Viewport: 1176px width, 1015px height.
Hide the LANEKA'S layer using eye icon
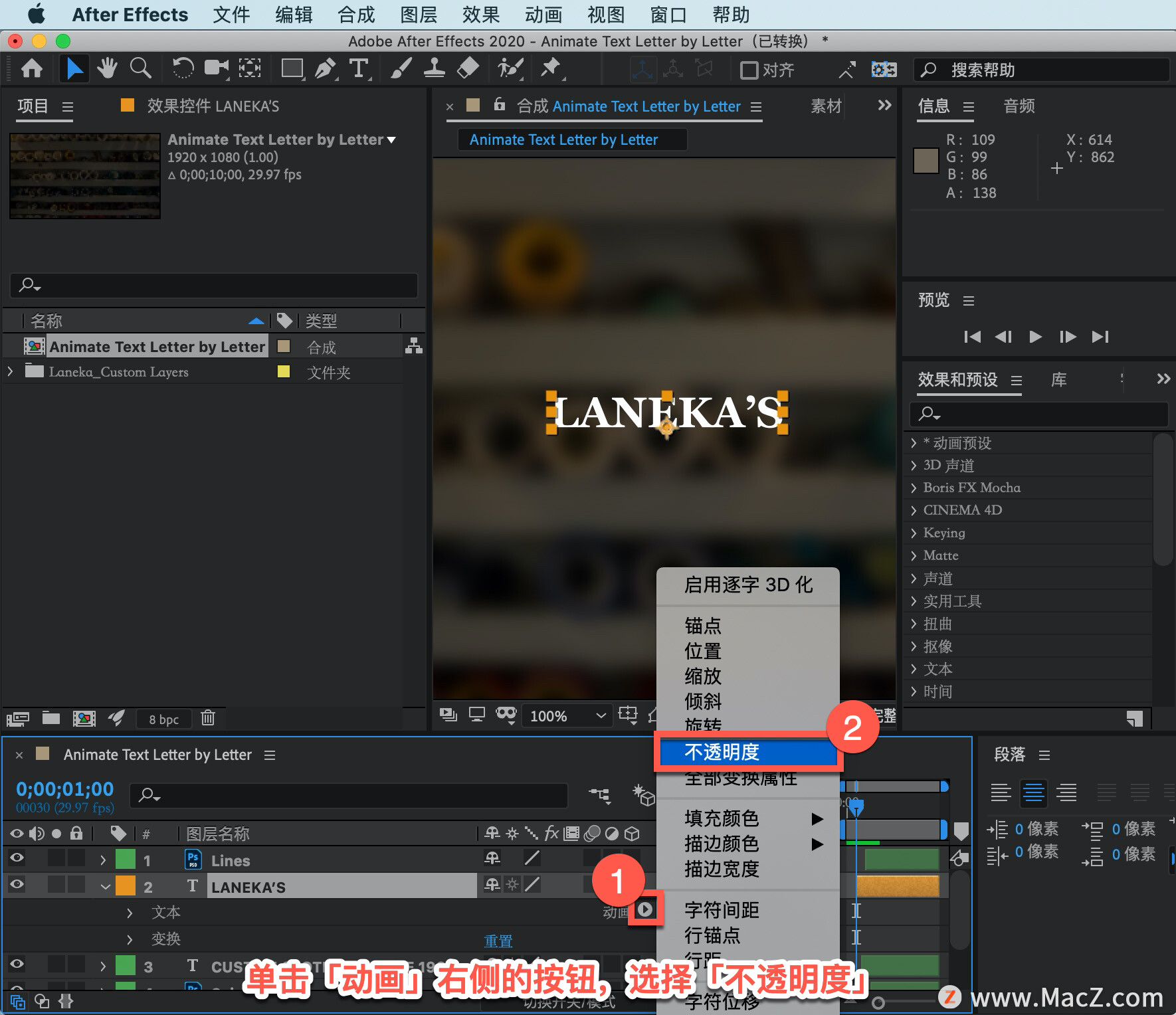click(17, 884)
